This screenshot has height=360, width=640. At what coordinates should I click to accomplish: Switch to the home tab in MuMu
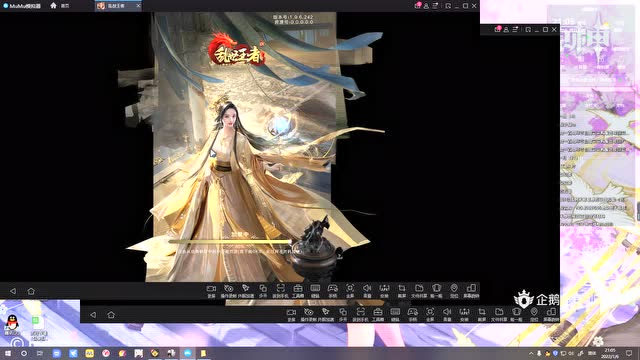(60, 6)
